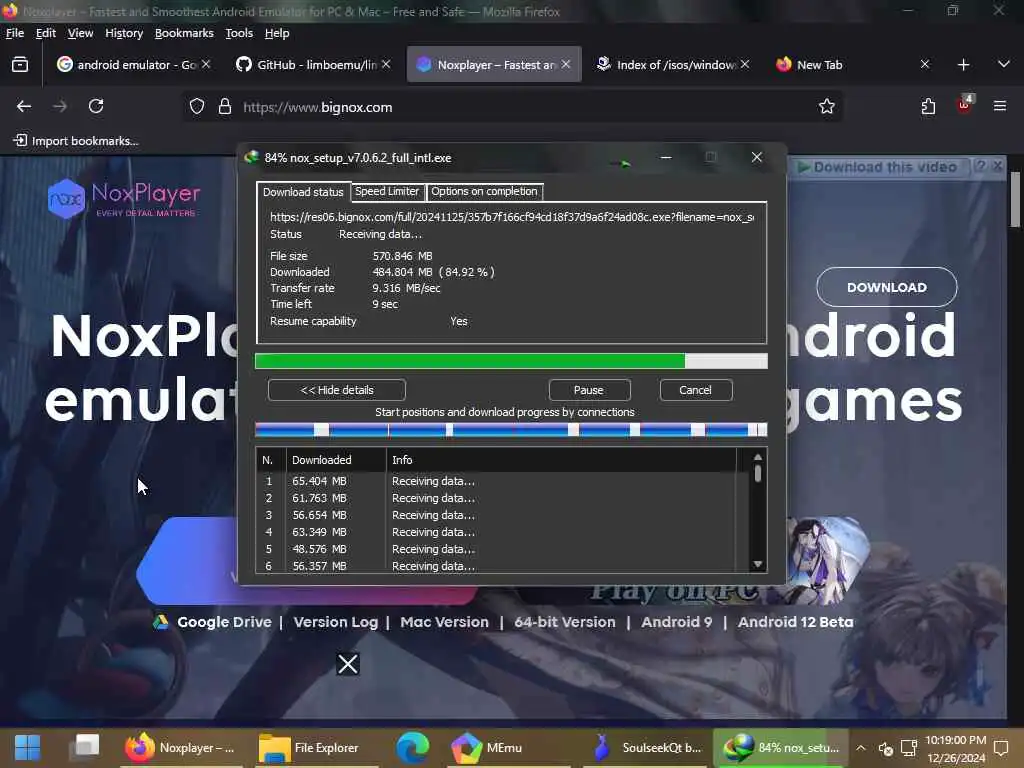
Task: Open the View menu
Action: coord(80,33)
